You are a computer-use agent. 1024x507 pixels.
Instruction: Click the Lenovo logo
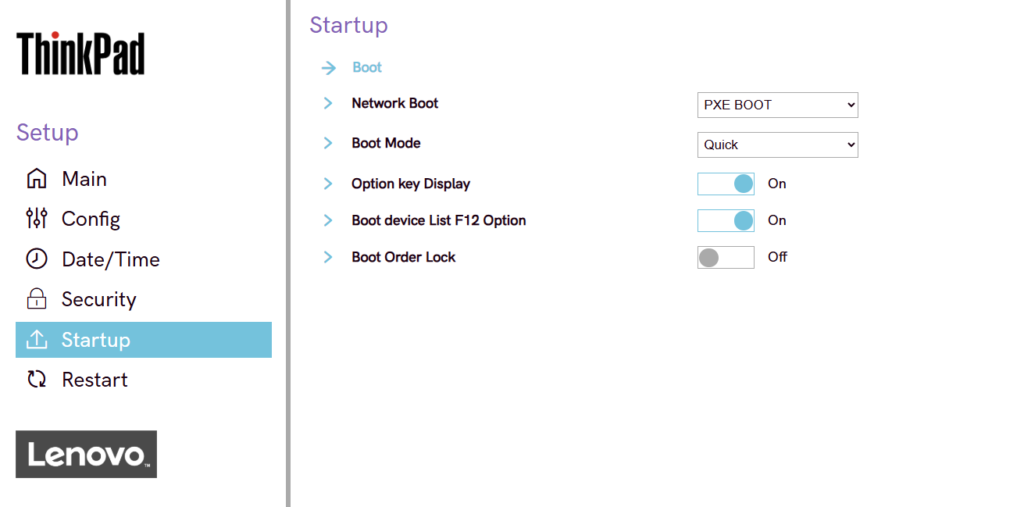[x=86, y=454]
